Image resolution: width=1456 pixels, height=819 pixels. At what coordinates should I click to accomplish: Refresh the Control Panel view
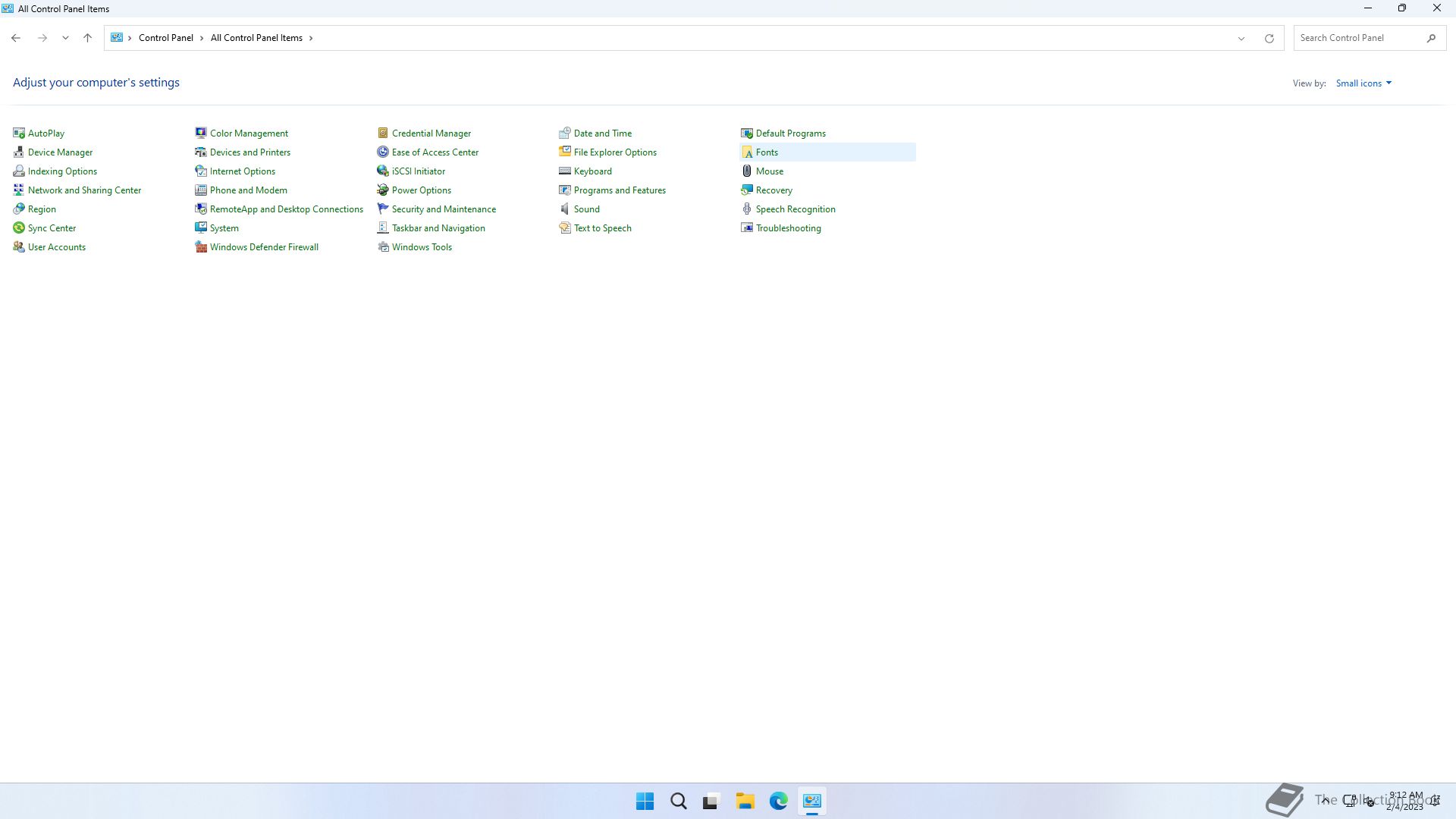[x=1269, y=37]
